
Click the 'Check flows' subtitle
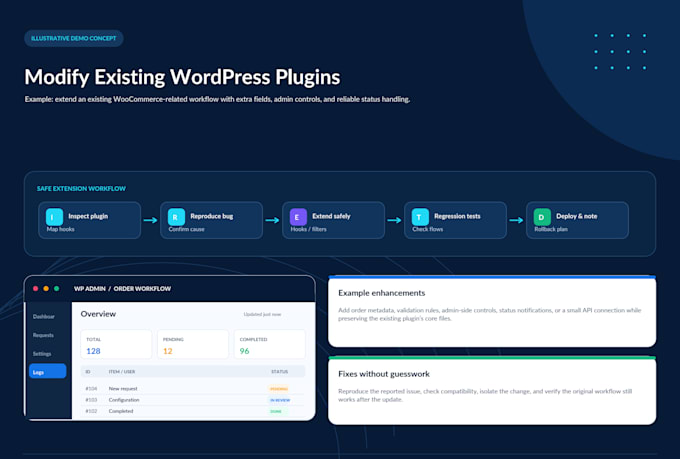(x=428, y=229)
